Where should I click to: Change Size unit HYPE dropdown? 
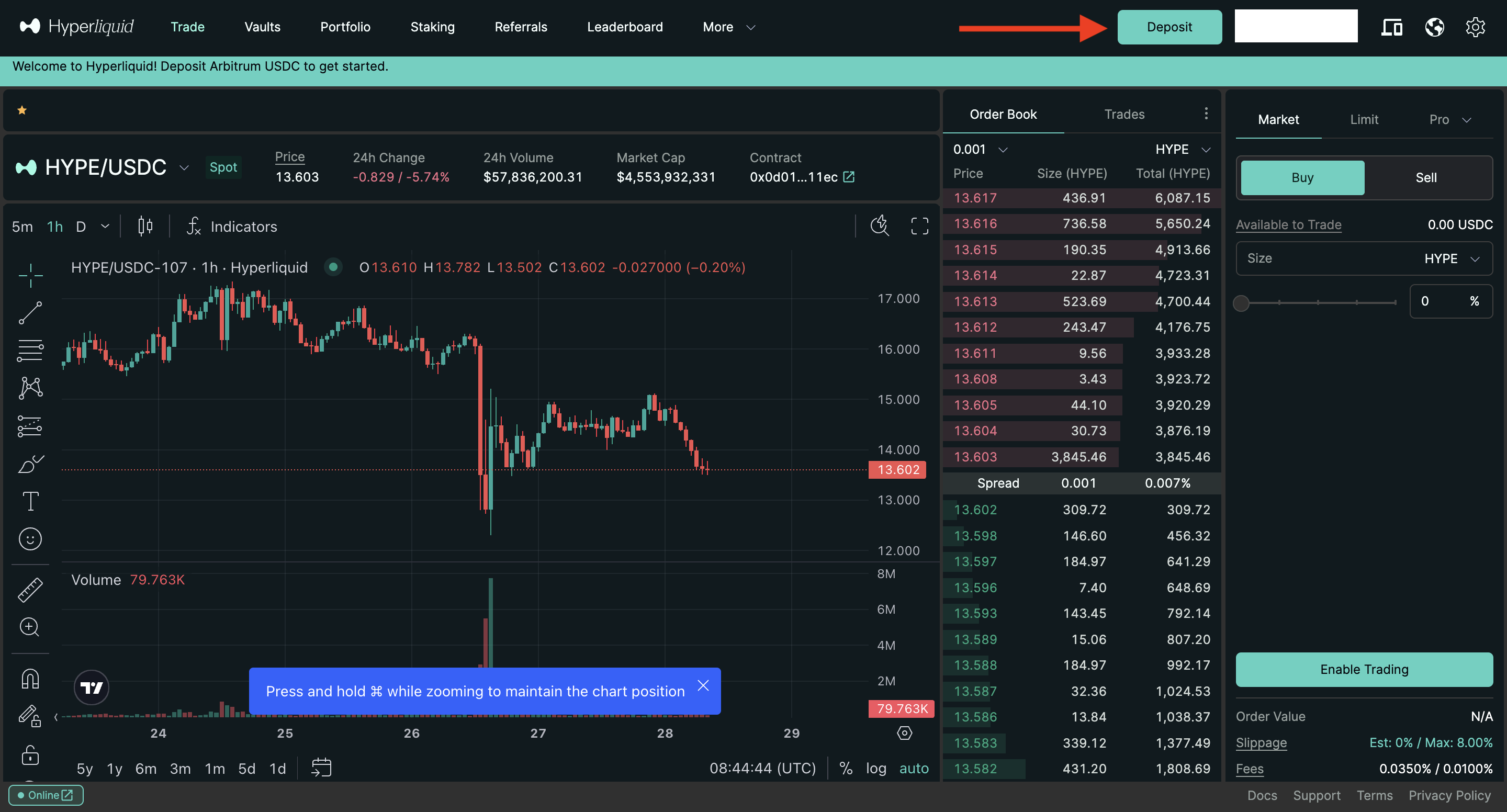(x=1452, y=258)
